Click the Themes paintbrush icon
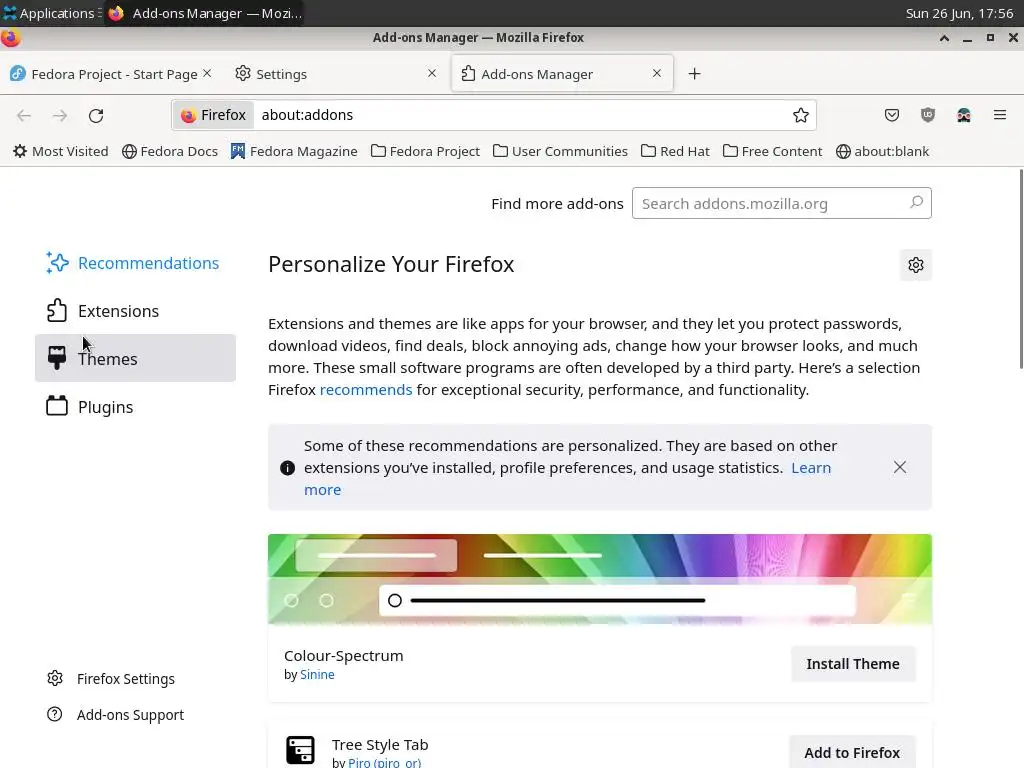This screenshot has width=1024, height=768. [x=57, y=358]
